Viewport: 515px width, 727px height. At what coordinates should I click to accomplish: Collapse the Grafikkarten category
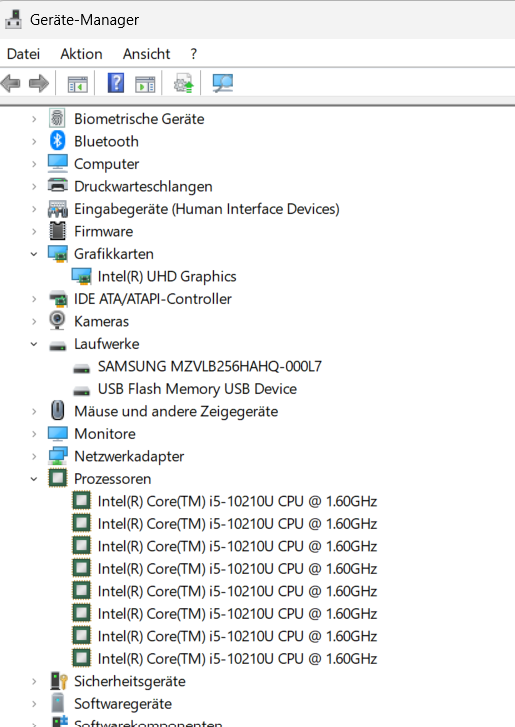pyautogui.click(x=34, y=254)
